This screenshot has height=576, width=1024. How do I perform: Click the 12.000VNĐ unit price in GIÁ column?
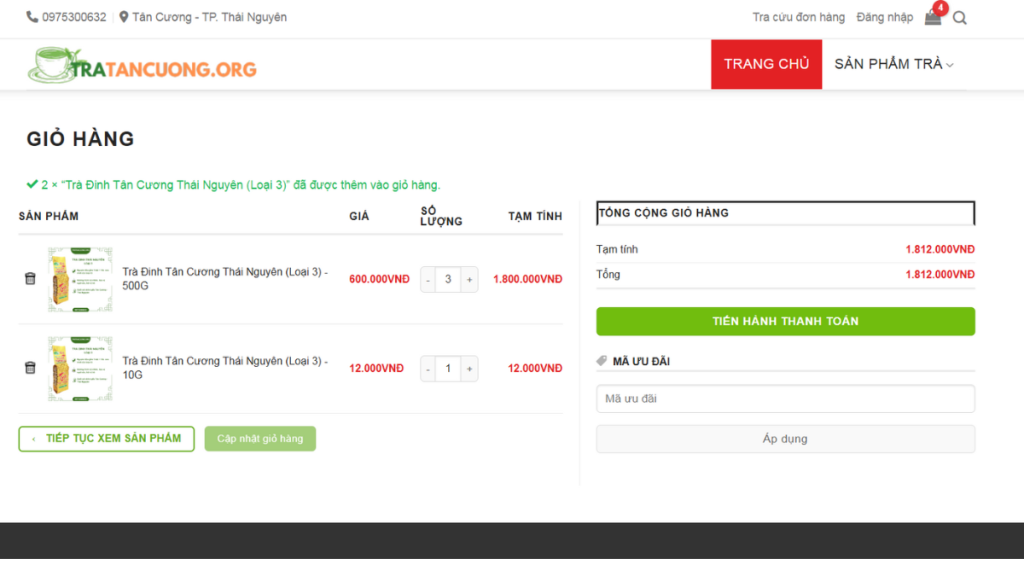(376, 368)
